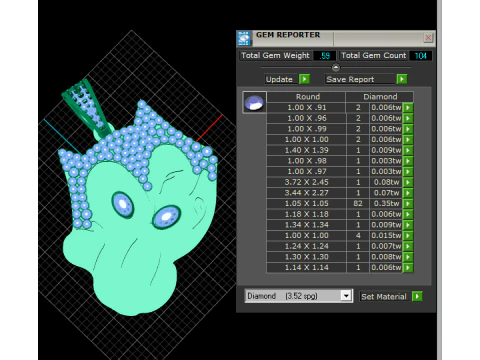
Task: Click green arrow for 1.00 X .96 row
Action: 408,118
